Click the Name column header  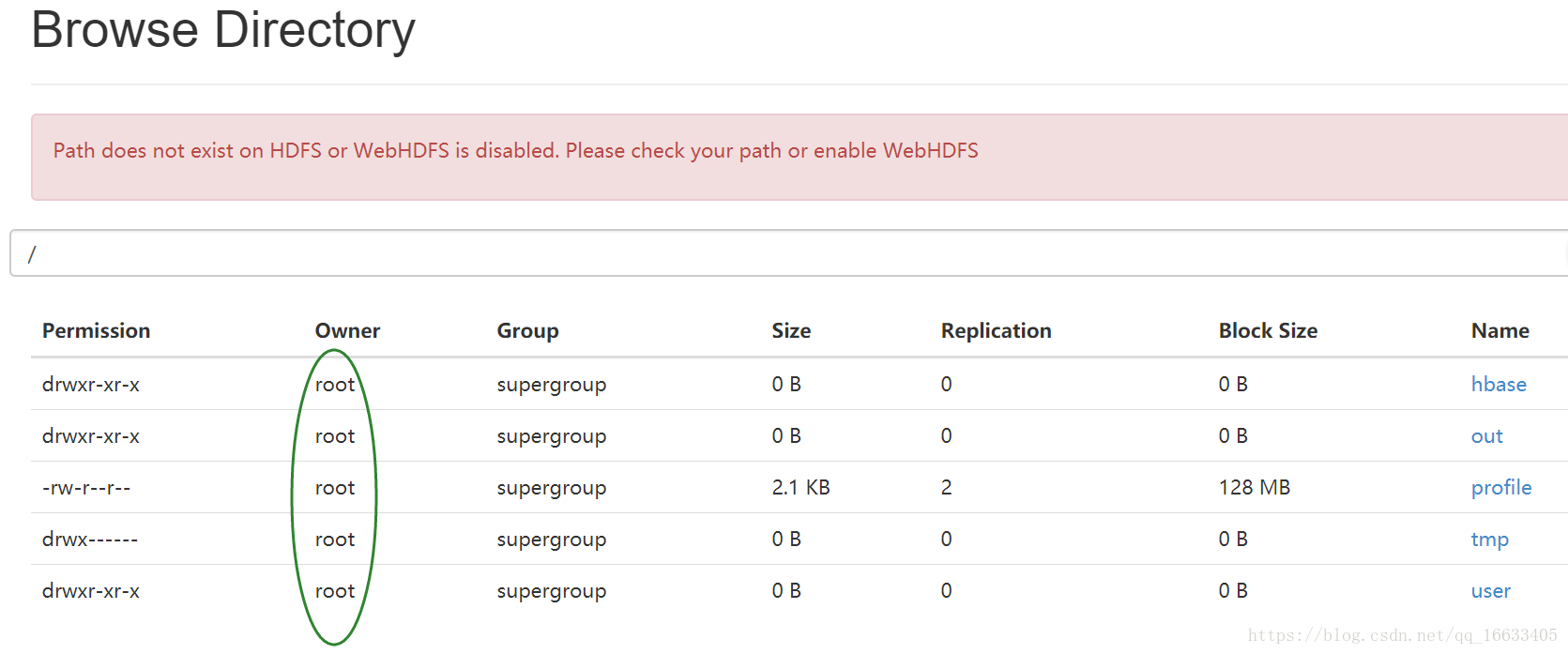click(1499, 330)
